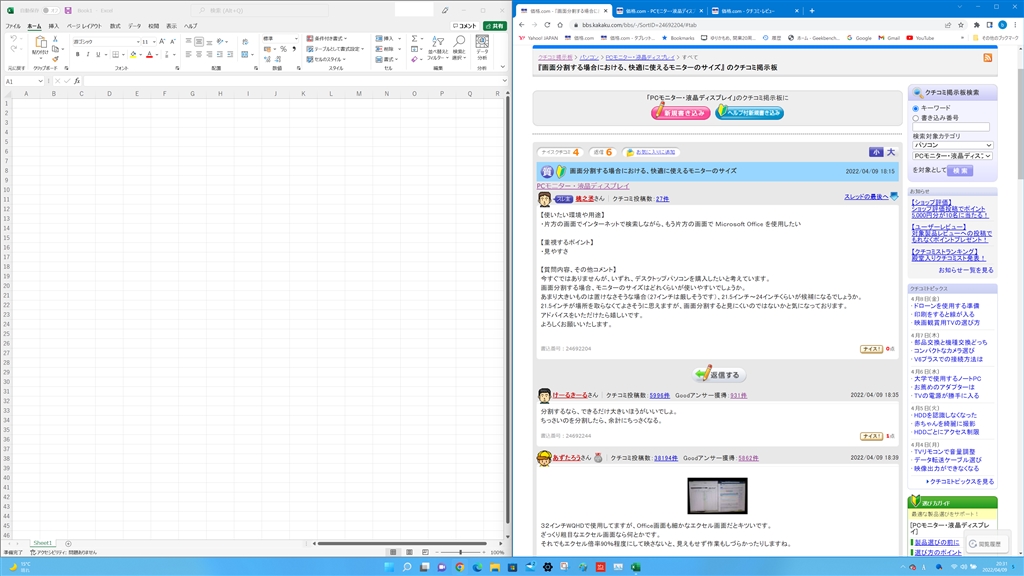Open the ファイル menu in Excel
Screen dimensions: 1024x576
pos(13,26)
